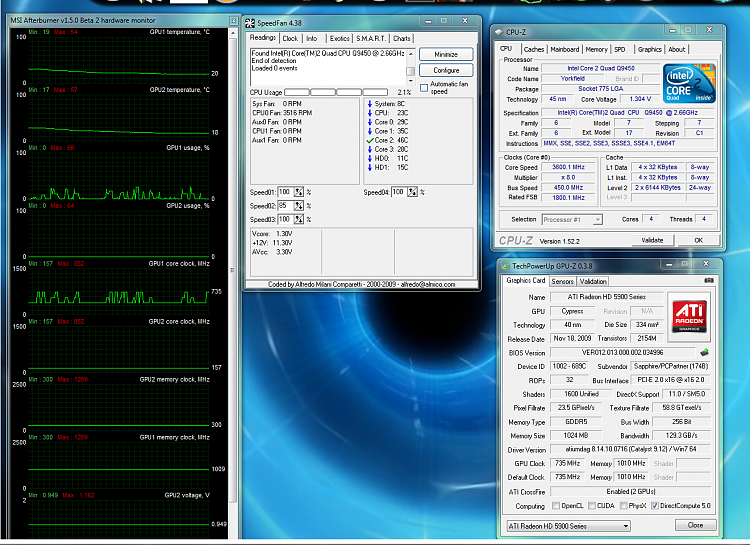
Task: Click the blue down arrow beside System temperature
Action: point(370,104)
